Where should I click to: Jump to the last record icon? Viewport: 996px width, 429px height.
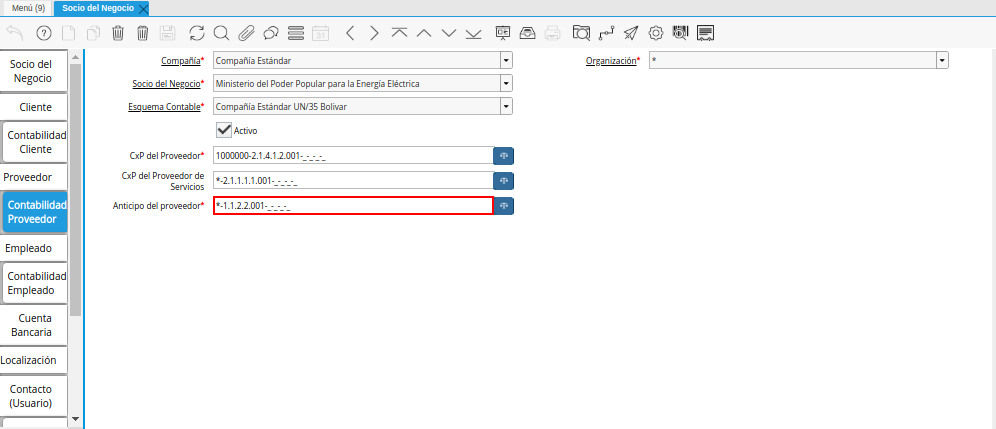click(473, 33)
